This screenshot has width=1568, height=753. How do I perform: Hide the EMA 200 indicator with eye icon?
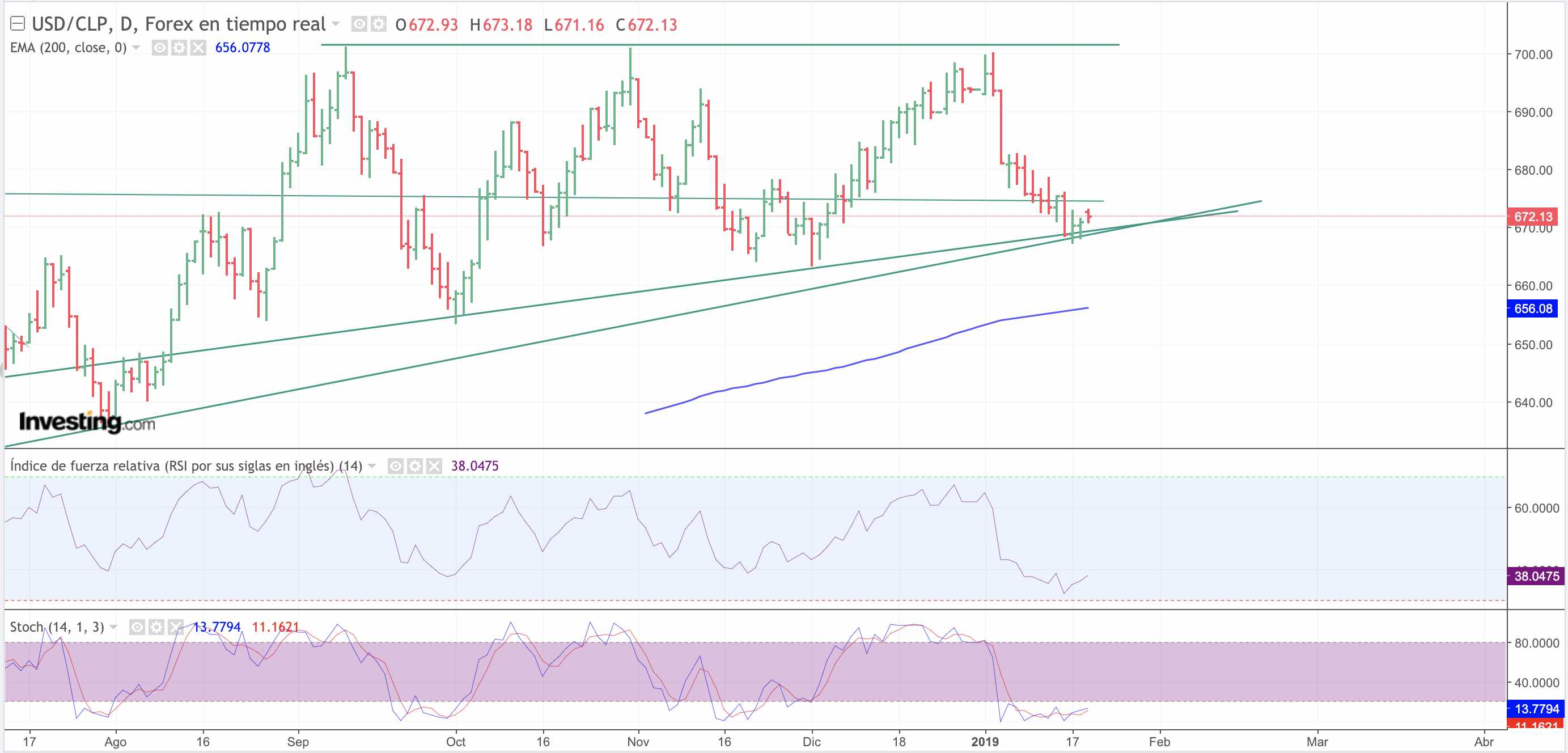(159, 48)
